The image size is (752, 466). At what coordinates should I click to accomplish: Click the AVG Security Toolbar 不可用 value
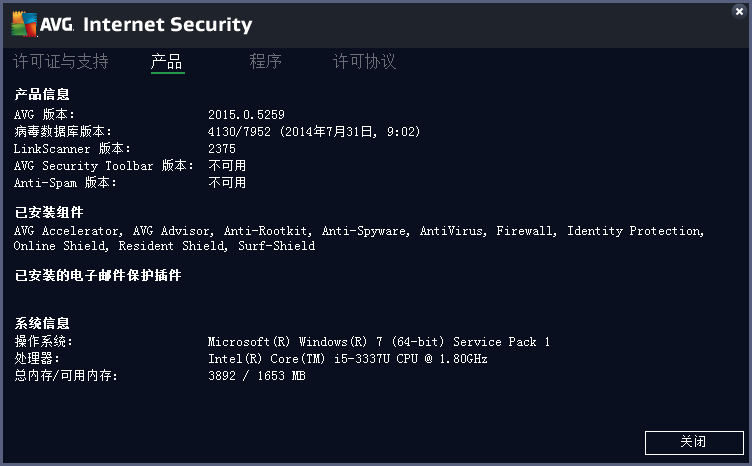[x=227, y=165]
